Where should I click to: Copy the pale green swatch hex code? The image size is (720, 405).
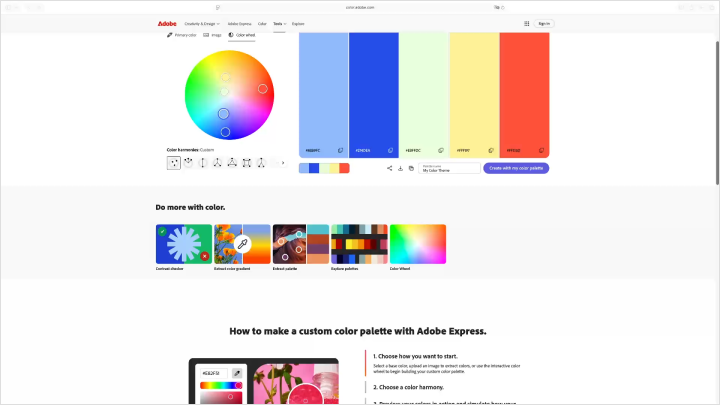point(441,150)
